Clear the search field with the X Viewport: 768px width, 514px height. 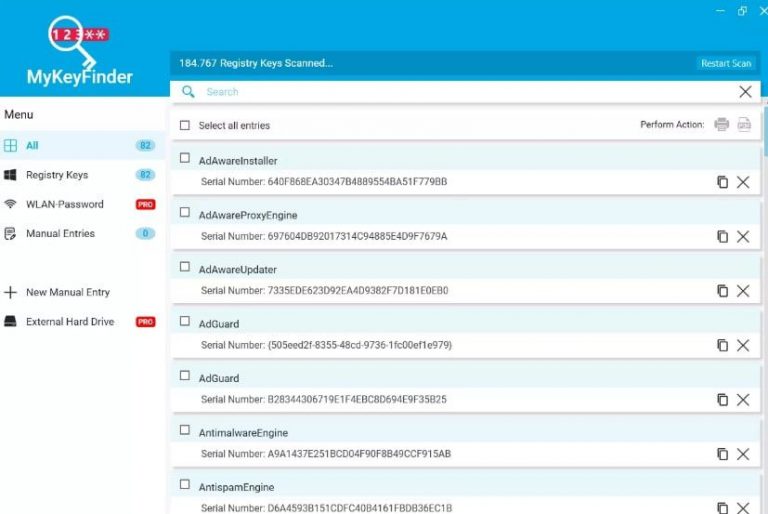click(745, 92)
